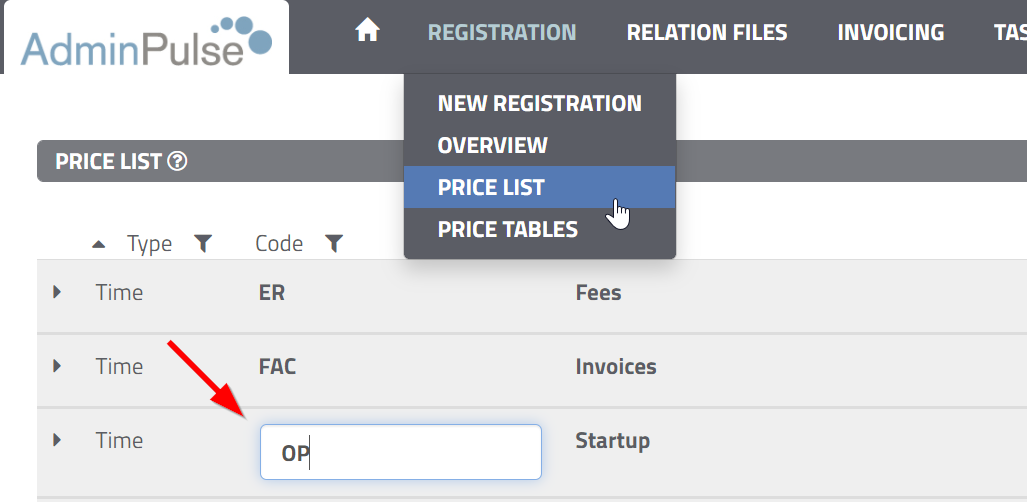Open the Price List help question mark
The width and height of the screenshot is (1027, 502).
pyautogui.click(x=177, y=161)
